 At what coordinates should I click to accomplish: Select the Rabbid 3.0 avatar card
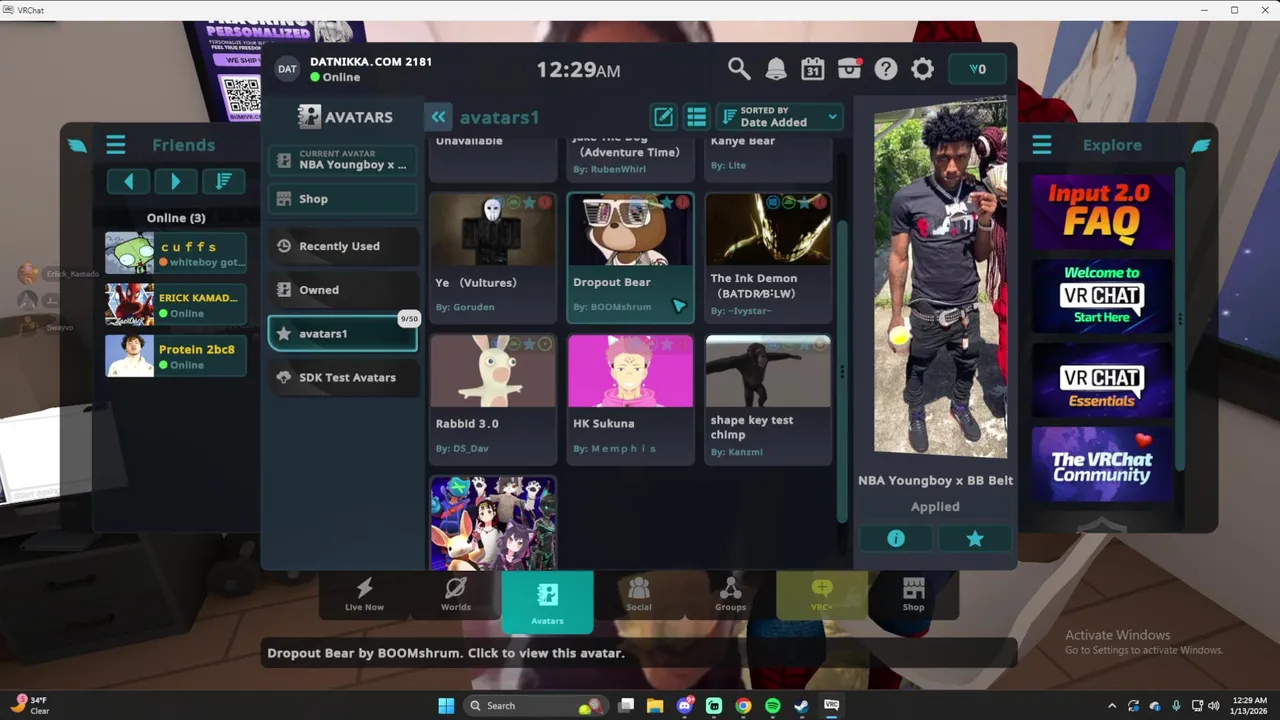[x=493, y=399]
